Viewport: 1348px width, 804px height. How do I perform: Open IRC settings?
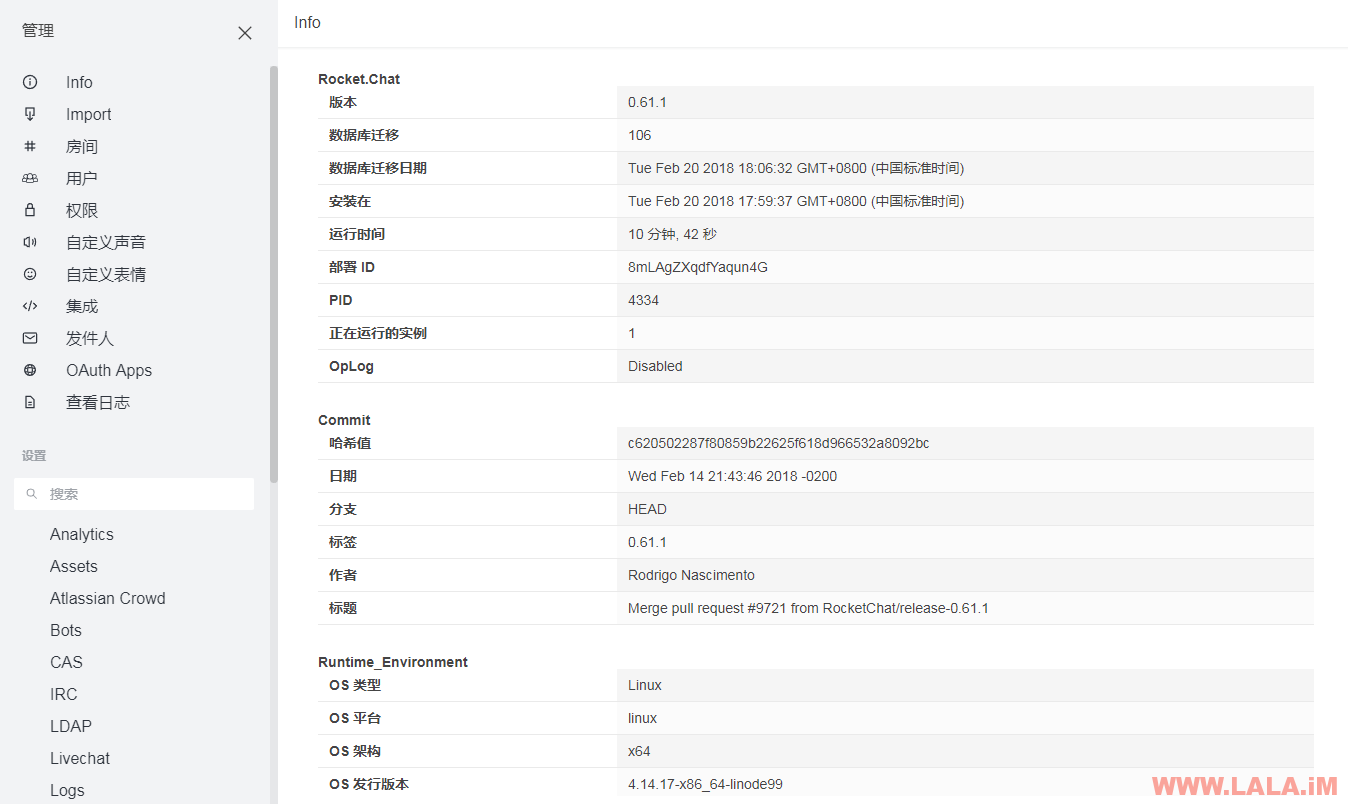pyautogui.click(x=63, y=694)
